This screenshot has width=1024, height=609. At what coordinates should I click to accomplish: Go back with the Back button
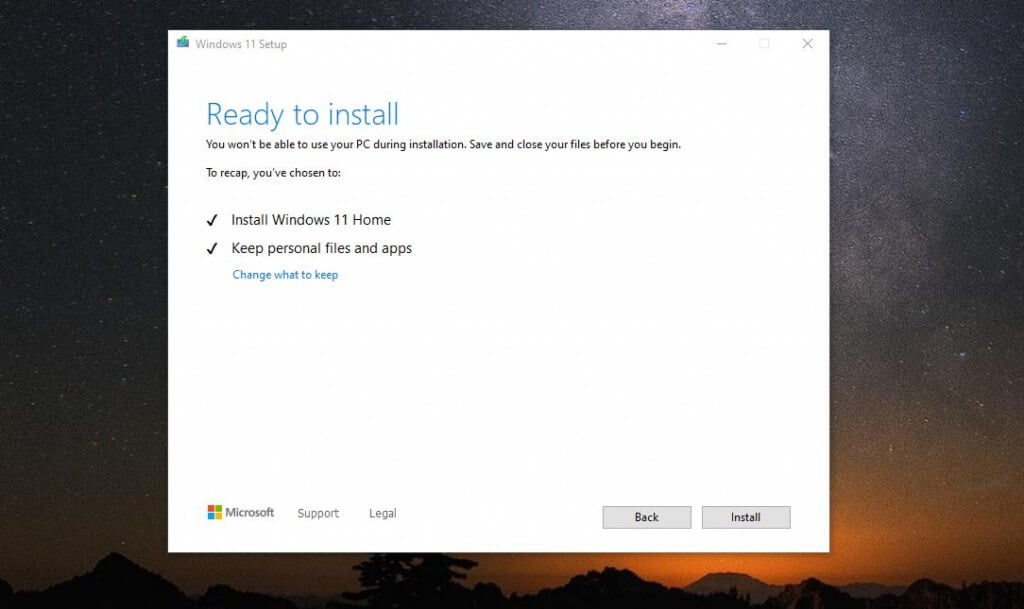(647, 517)
